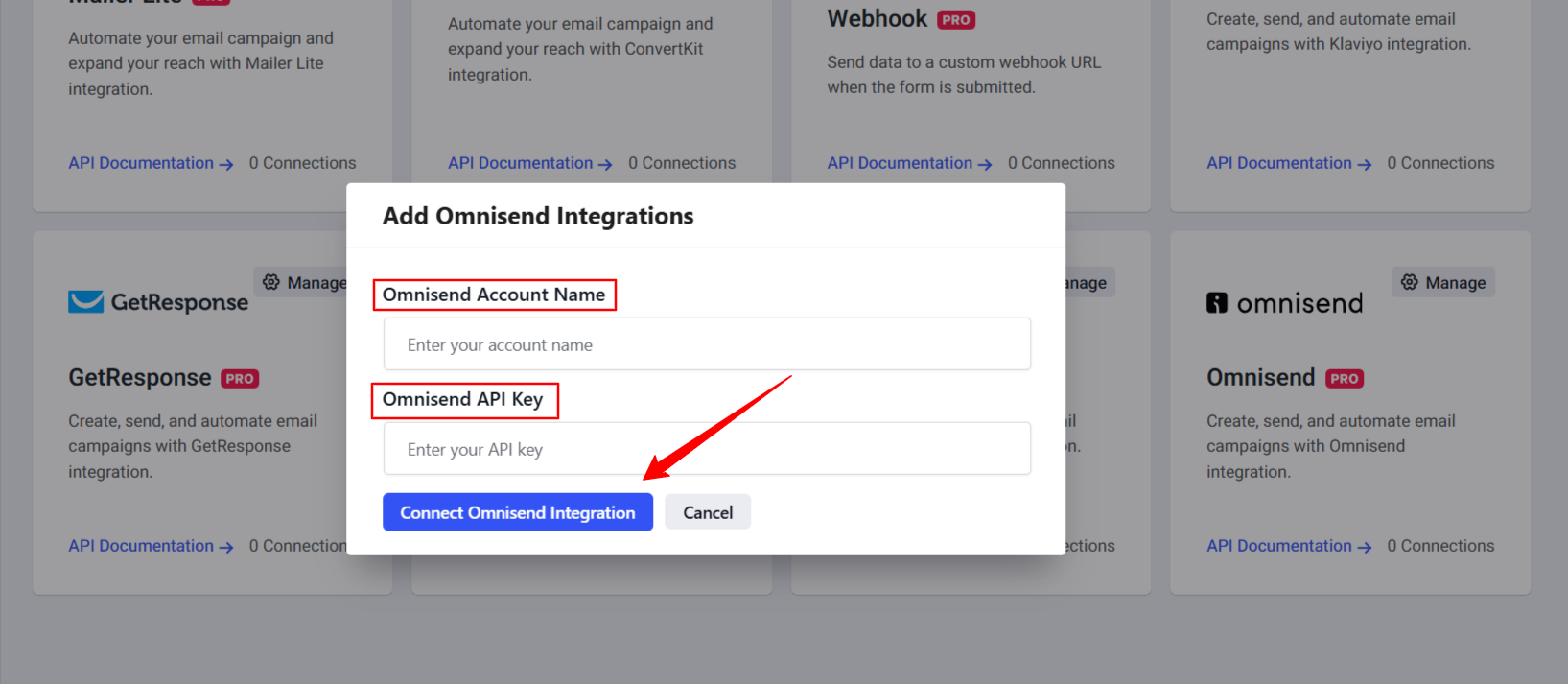Click the Omnisend heading on the card

tap(1260, 377)
